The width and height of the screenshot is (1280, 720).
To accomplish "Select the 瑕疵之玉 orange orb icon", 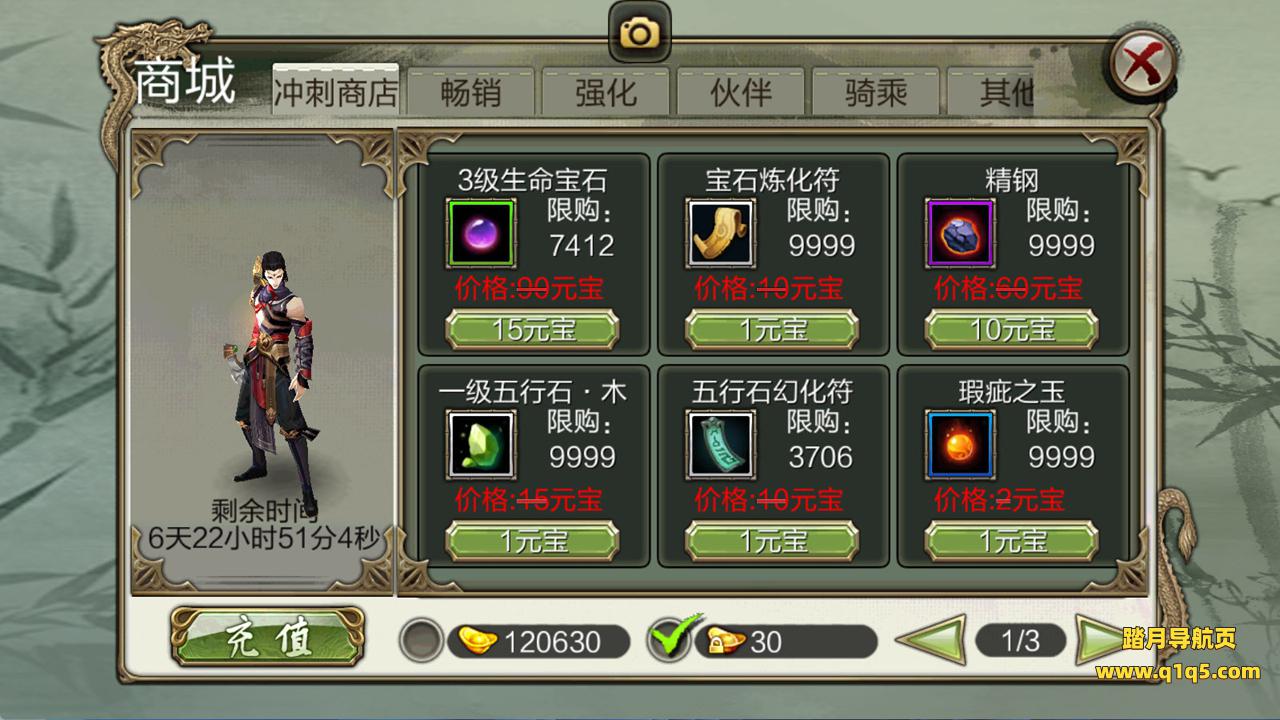I will click(961, 445).
